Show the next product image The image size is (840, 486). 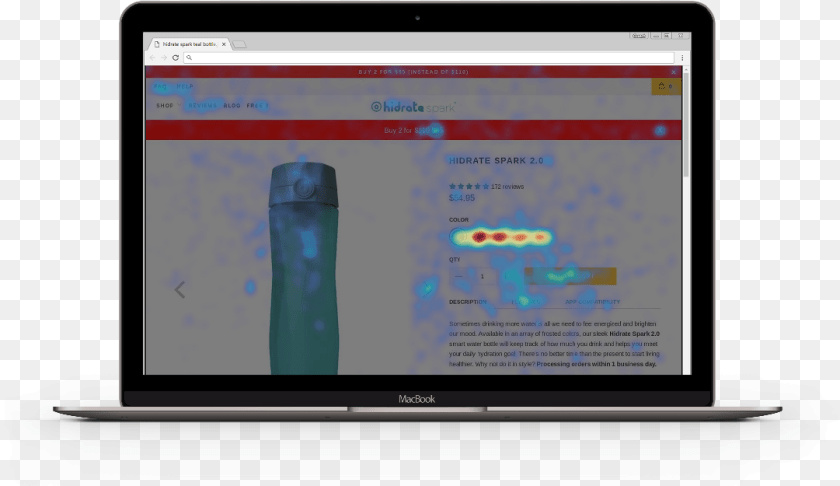coord(428,289)
